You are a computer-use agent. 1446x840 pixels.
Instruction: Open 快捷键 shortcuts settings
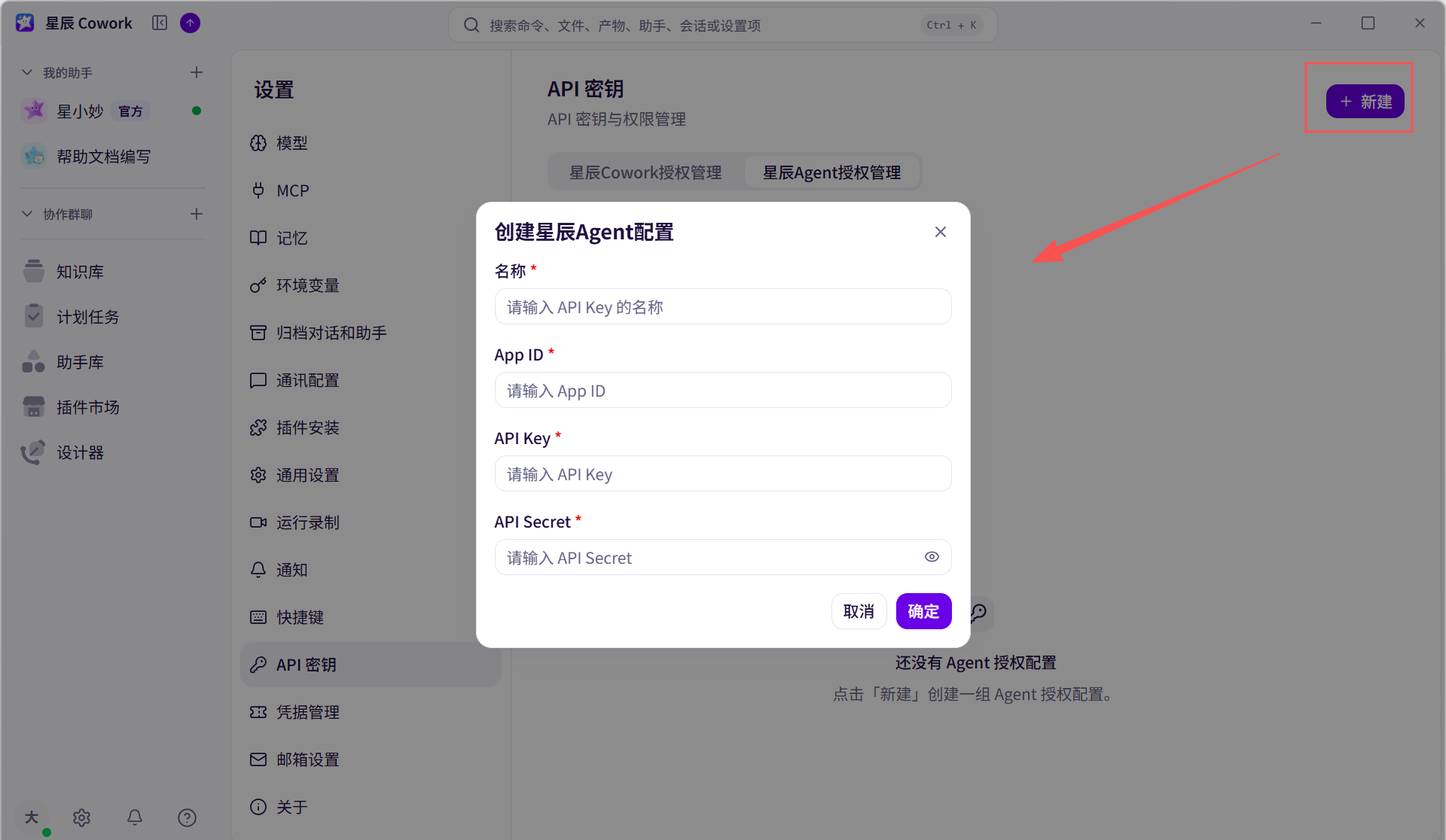[369, 617]
